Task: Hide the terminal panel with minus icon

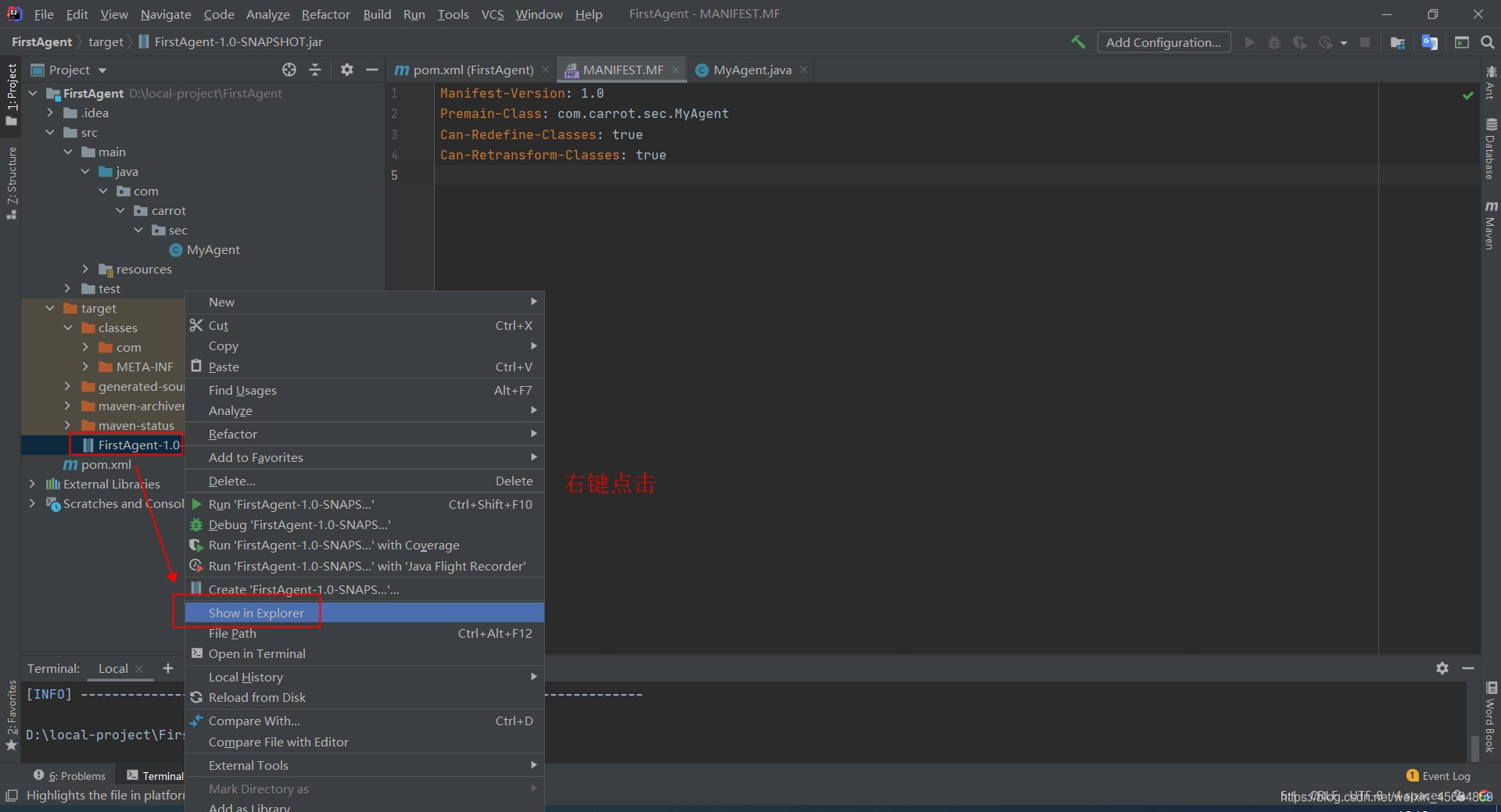Action: pyautogui.click(x=1468, y=668)
